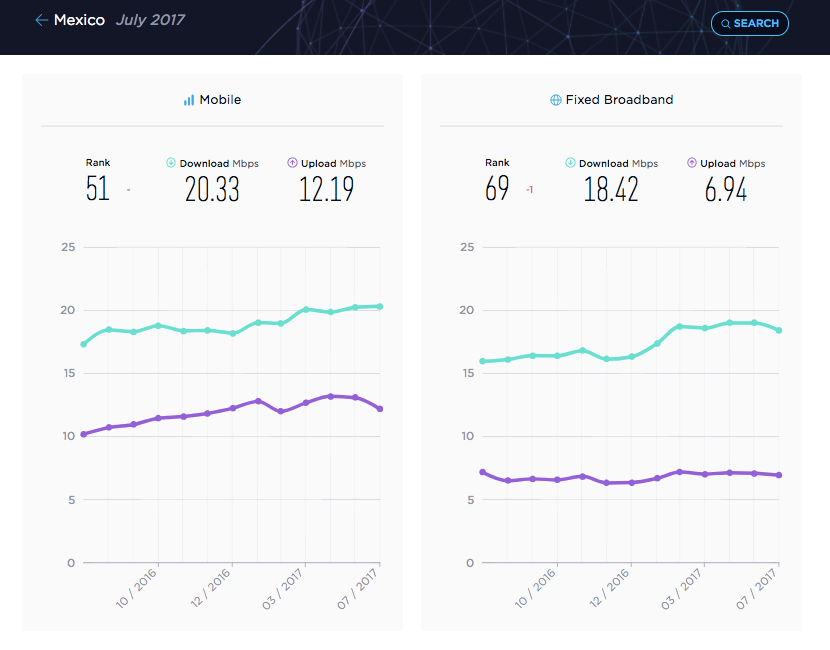Click first Mobile download data point
This screenshot has width=830, height=650.
(84, 344)
